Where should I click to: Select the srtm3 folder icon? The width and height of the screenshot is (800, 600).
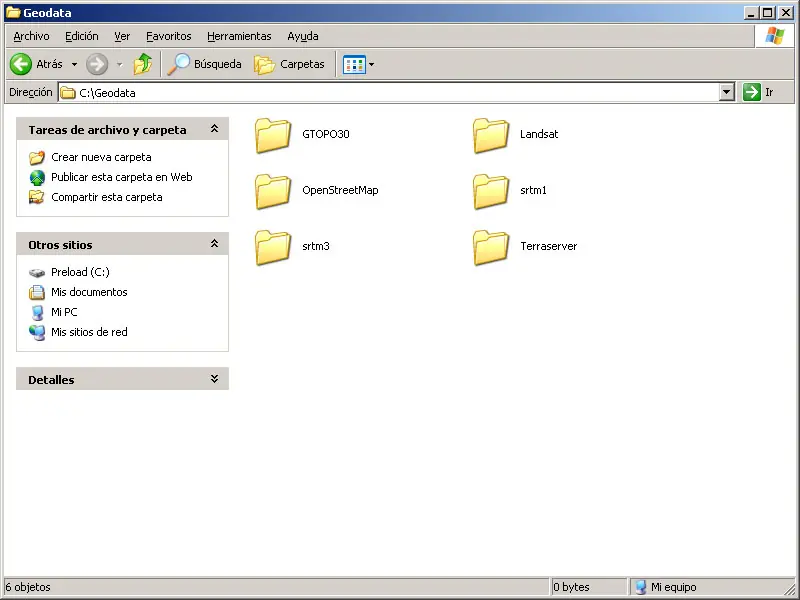click(x=273, y=247)
